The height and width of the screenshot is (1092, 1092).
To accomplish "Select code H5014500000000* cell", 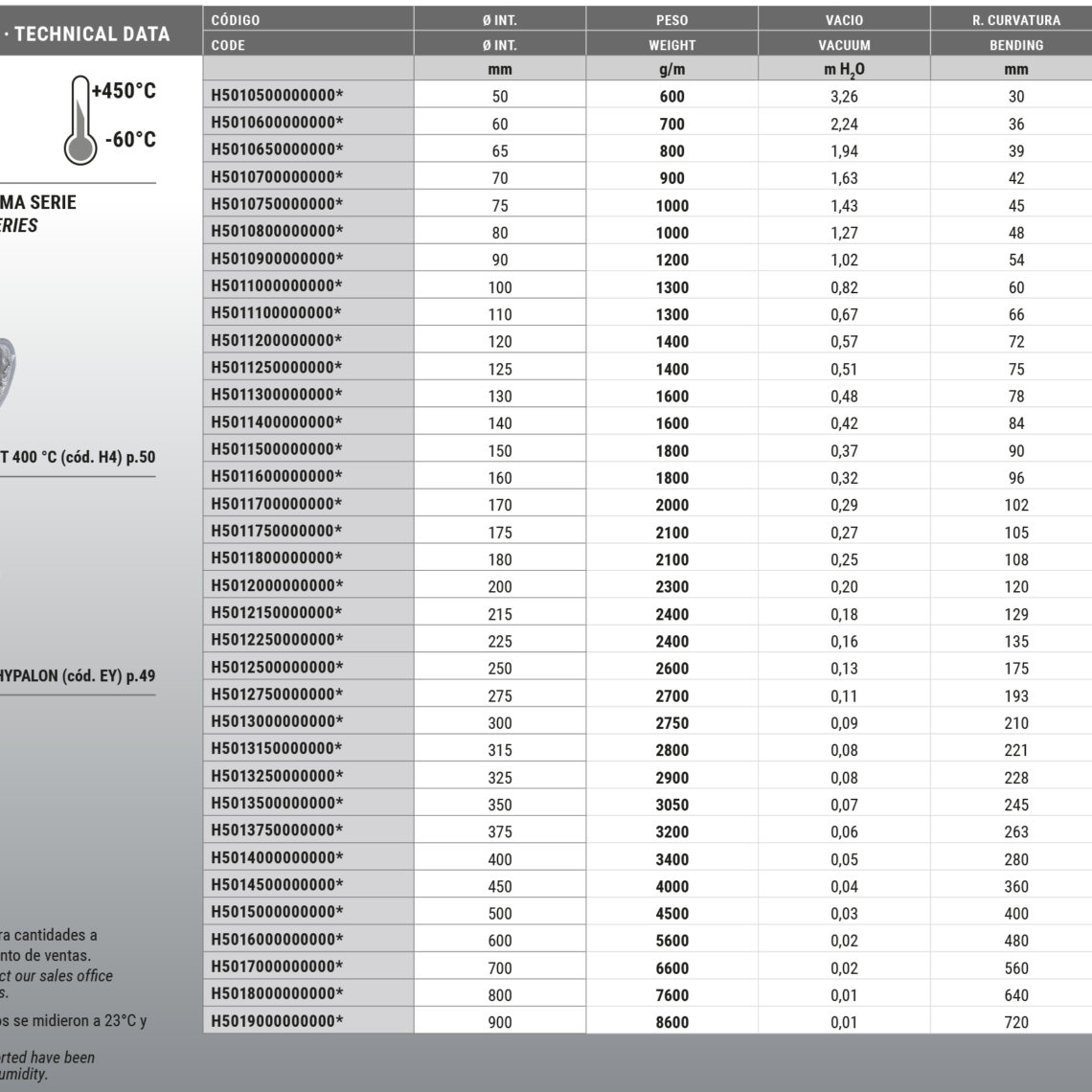I will 276,885.
